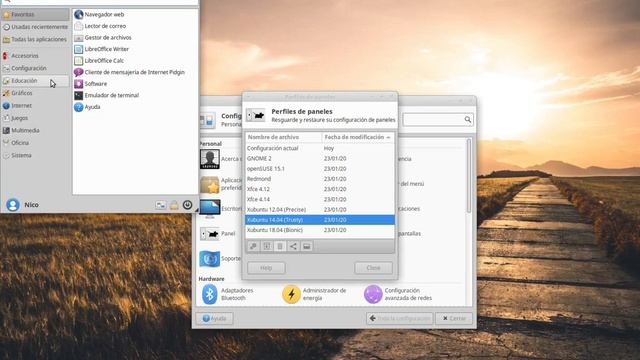Click the save configuration icon in profiles toolbar

point(267,246)
